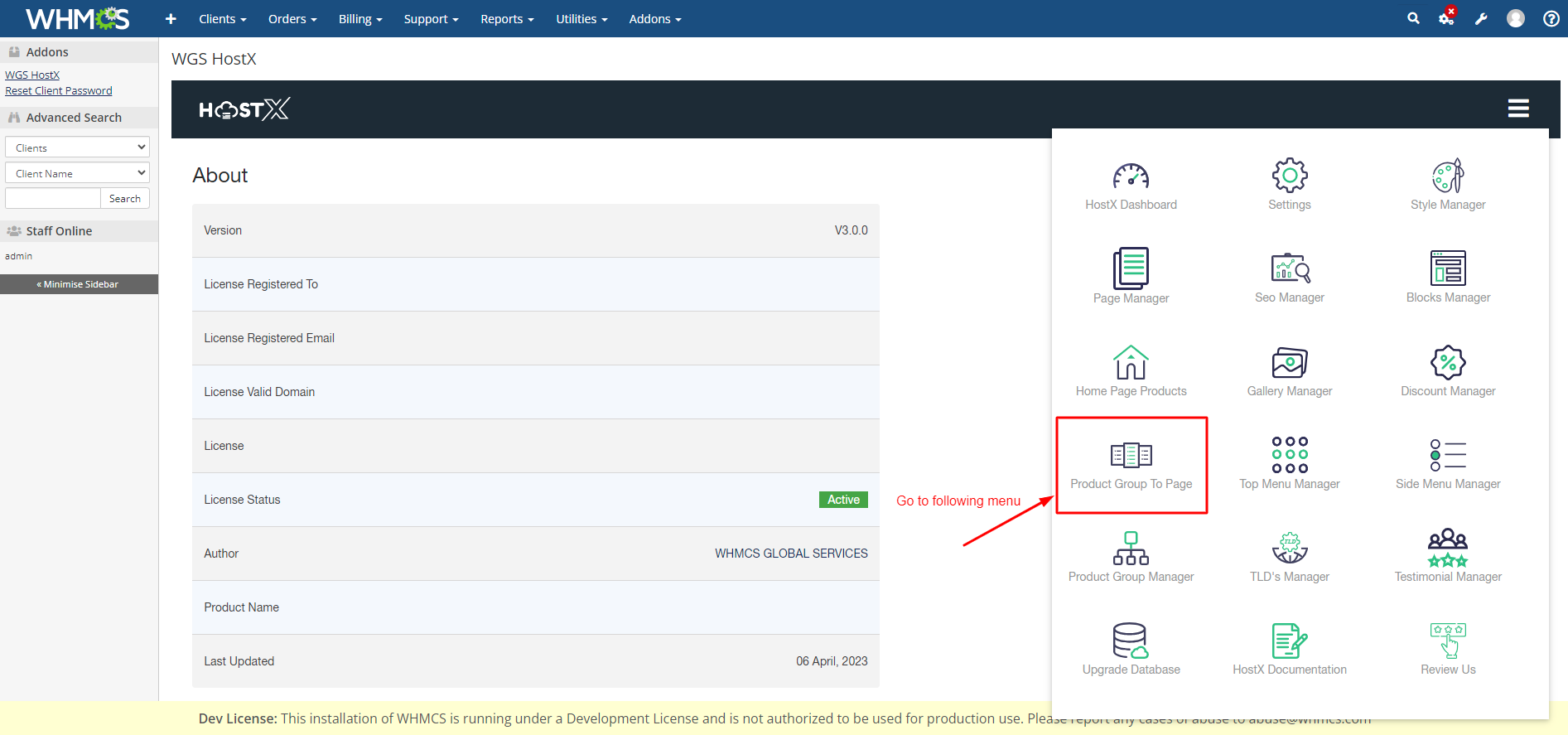Toggle the HostX hamburger menu

click(x=1517, y=109)
